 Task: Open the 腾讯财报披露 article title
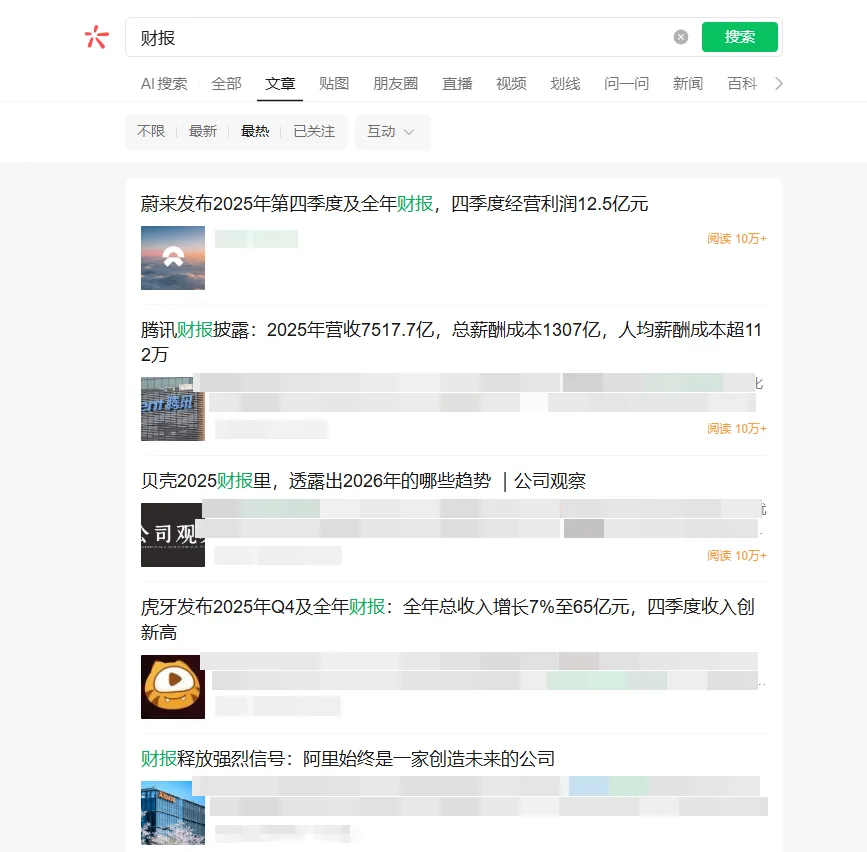pyautogui.click(x=451, y=342)
